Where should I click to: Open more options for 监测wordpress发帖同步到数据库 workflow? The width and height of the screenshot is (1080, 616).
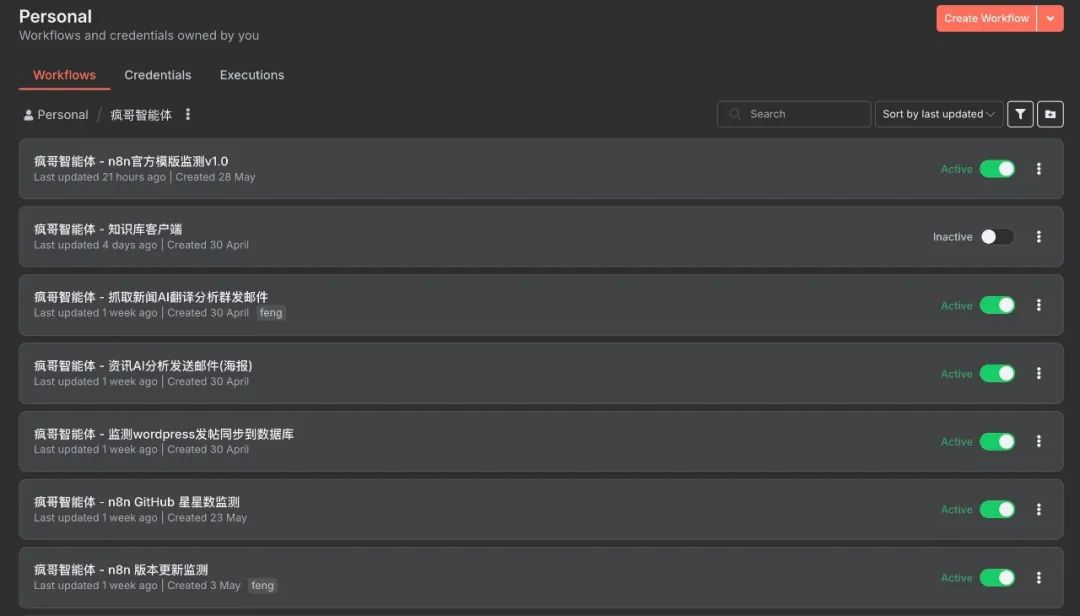[x=1039, y=442]
